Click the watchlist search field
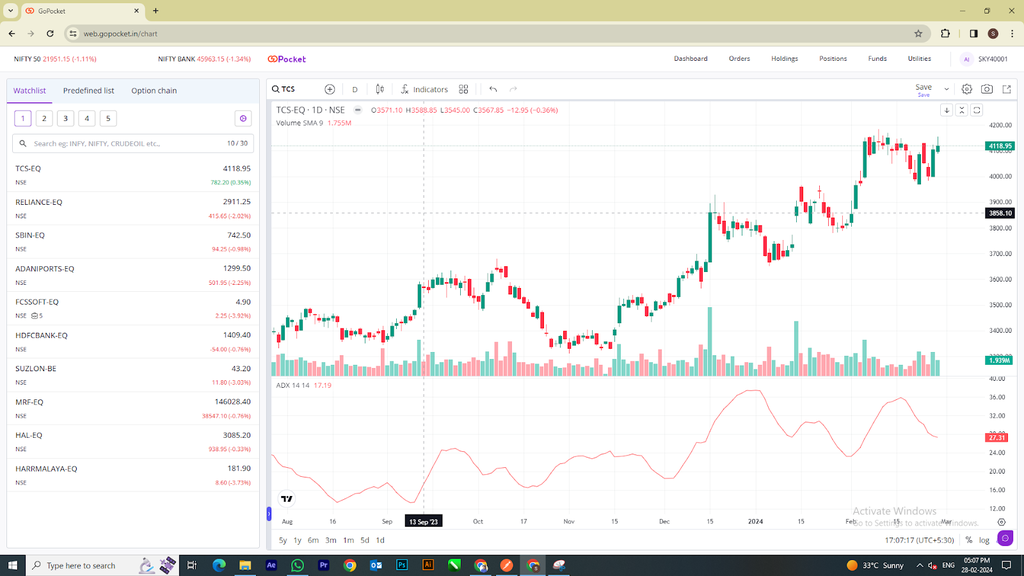The width and height of the screenshot is (1024, 576). point(133,143)
